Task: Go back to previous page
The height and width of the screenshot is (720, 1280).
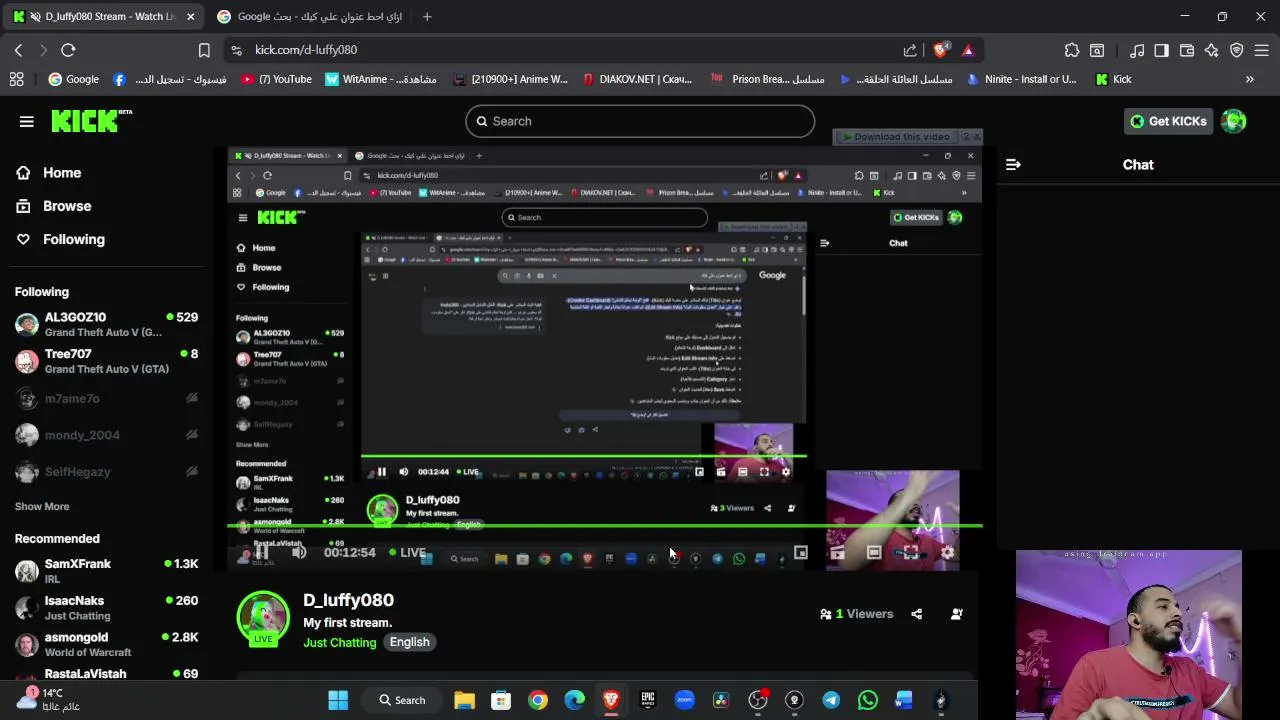Action: click(x=18, y=50)
